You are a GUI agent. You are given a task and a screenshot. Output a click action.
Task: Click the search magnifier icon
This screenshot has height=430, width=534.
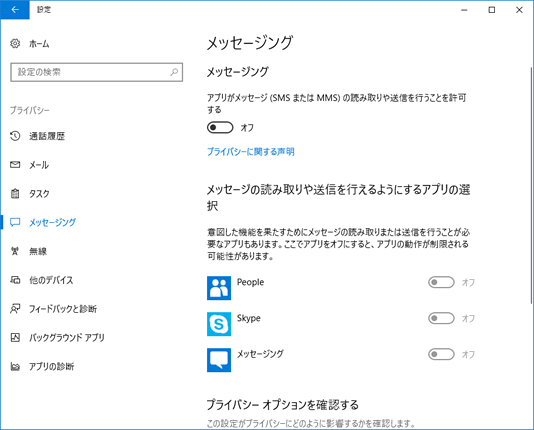point(174,72)
